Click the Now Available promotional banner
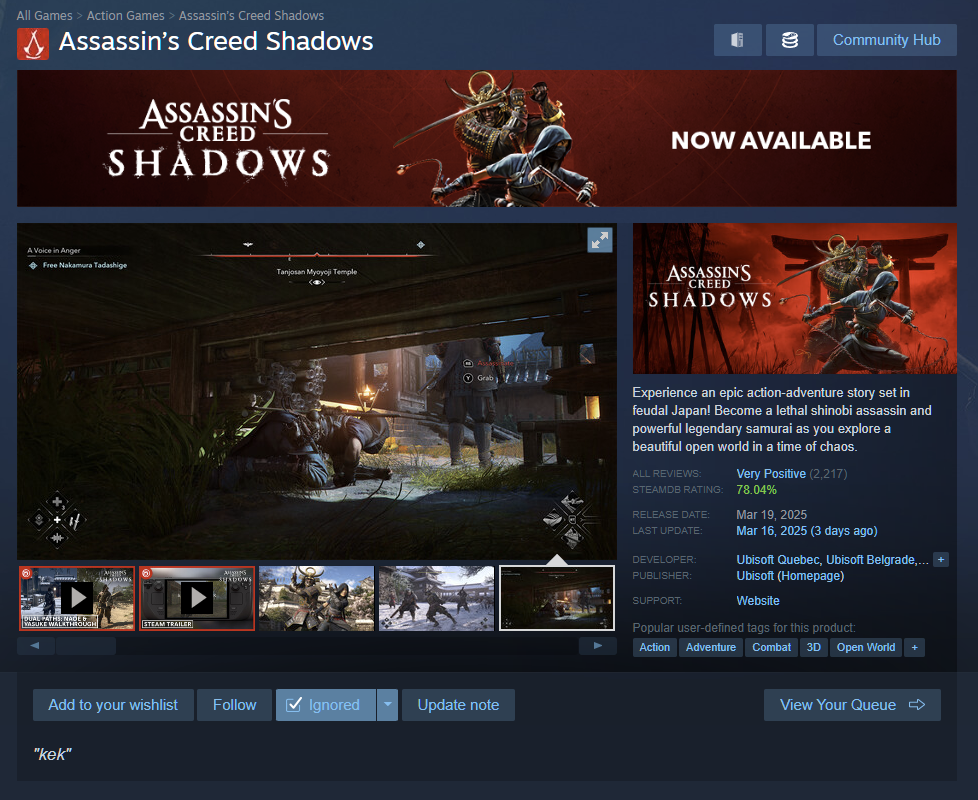 tap(487, 138)
